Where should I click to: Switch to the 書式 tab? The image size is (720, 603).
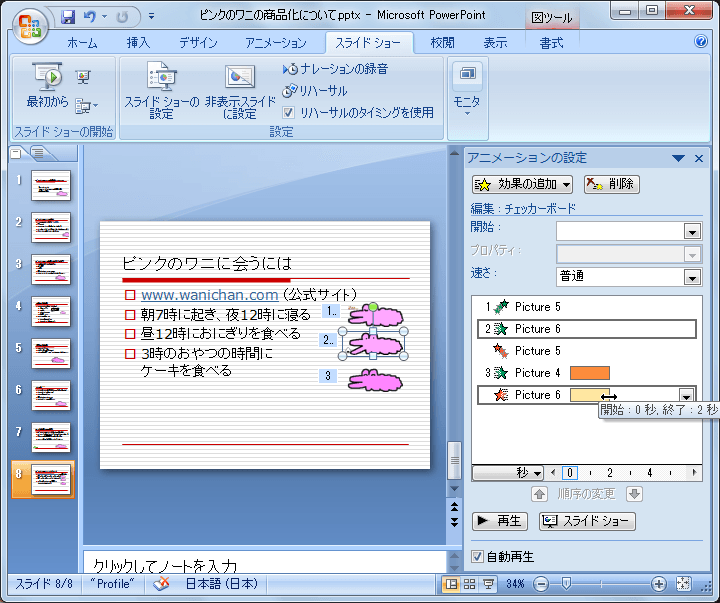tap(551, 43)
